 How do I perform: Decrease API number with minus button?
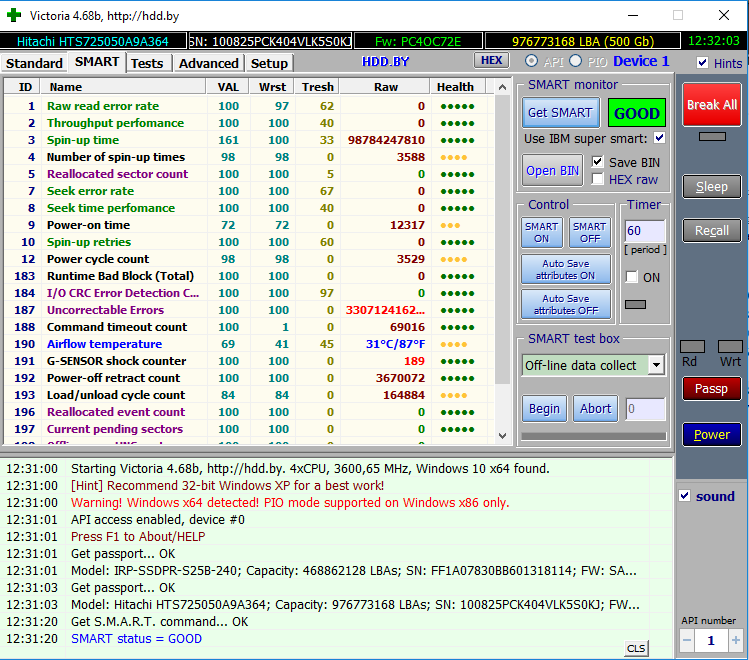[x=687, y=640]
